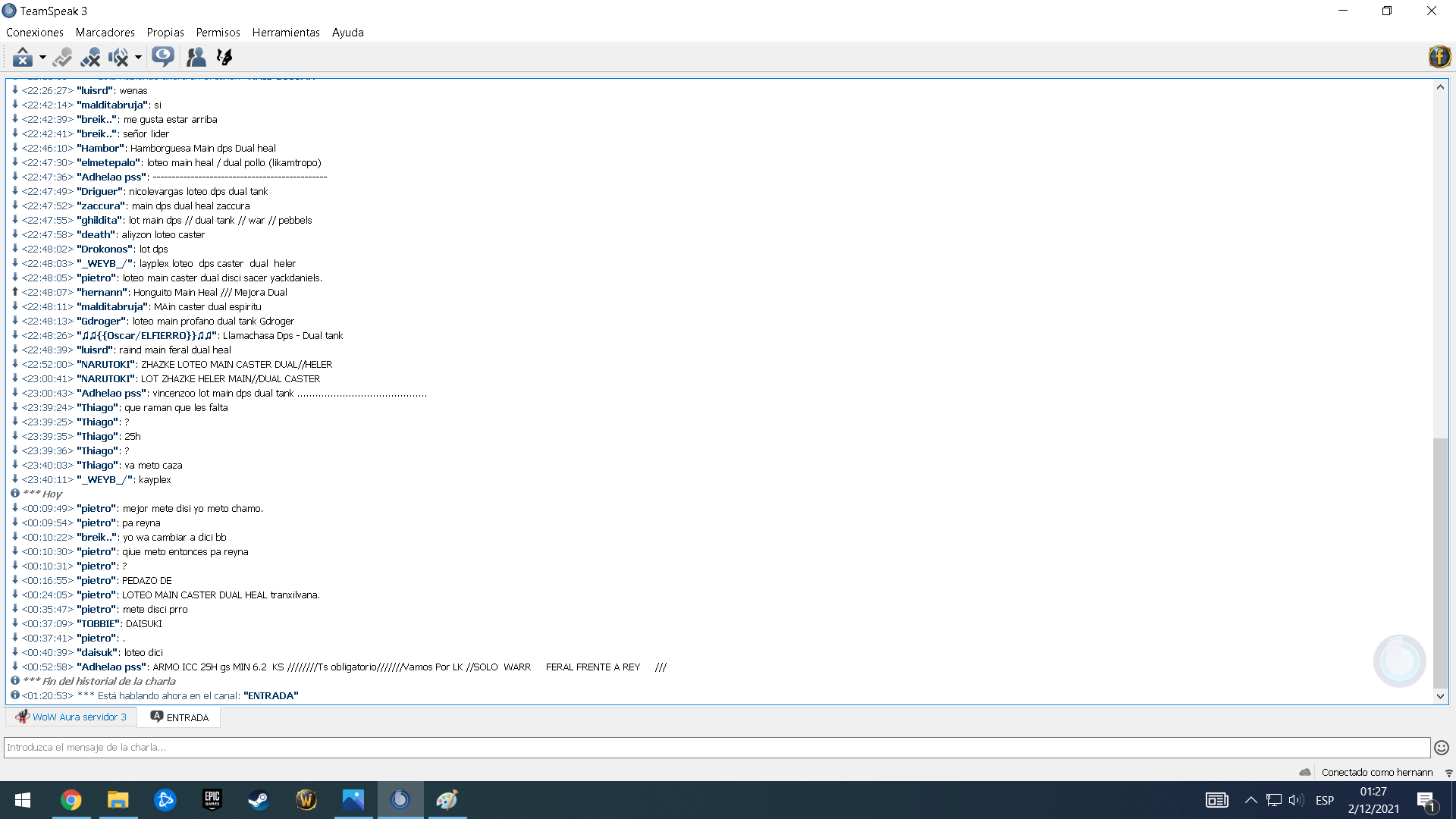The height and width of the screenshot is (819, 1456).
Task: Open the Conexiones menu
Action: click(x=35, y=33)
